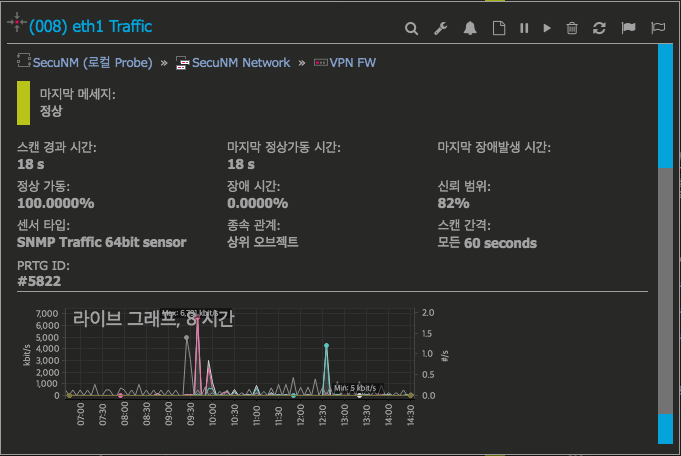
Task: Click the 09:30 time axis label
Action: [x=191, y=413]
